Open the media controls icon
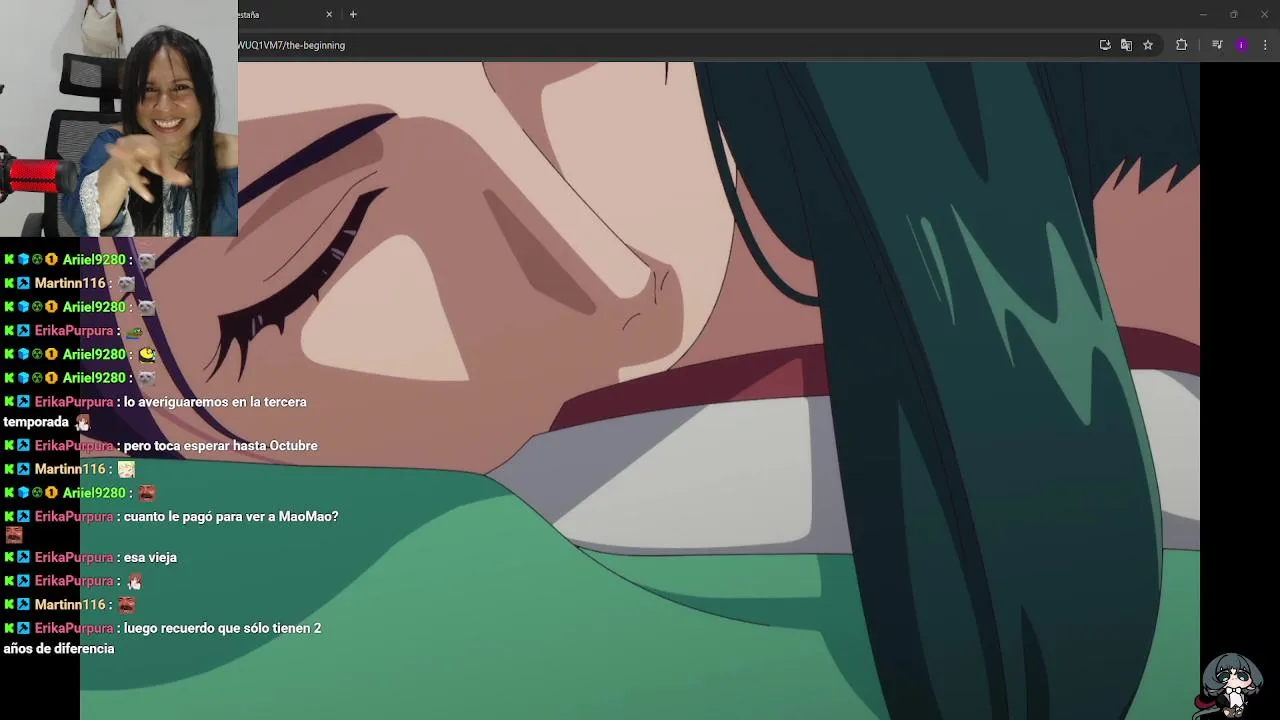 pyautogui.click(x=1217, y=45)
